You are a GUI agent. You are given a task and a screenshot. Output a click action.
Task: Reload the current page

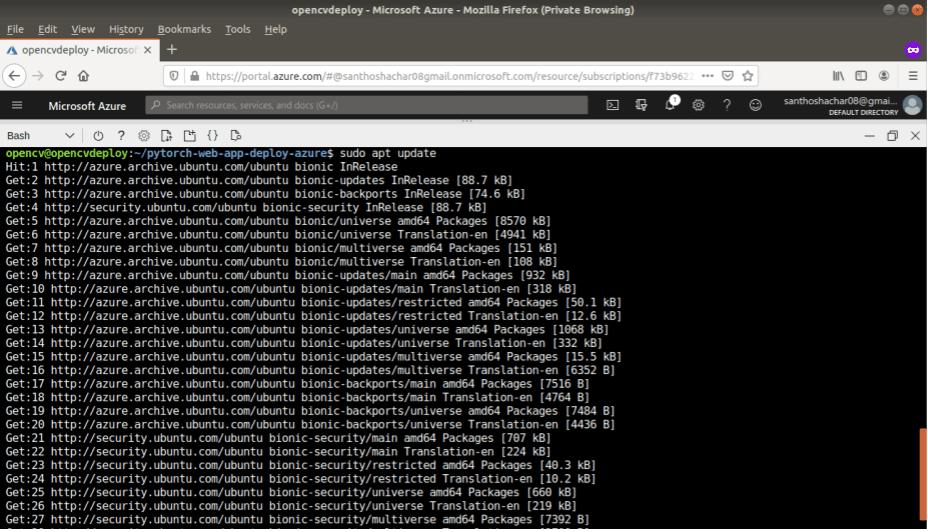[60, 76]
